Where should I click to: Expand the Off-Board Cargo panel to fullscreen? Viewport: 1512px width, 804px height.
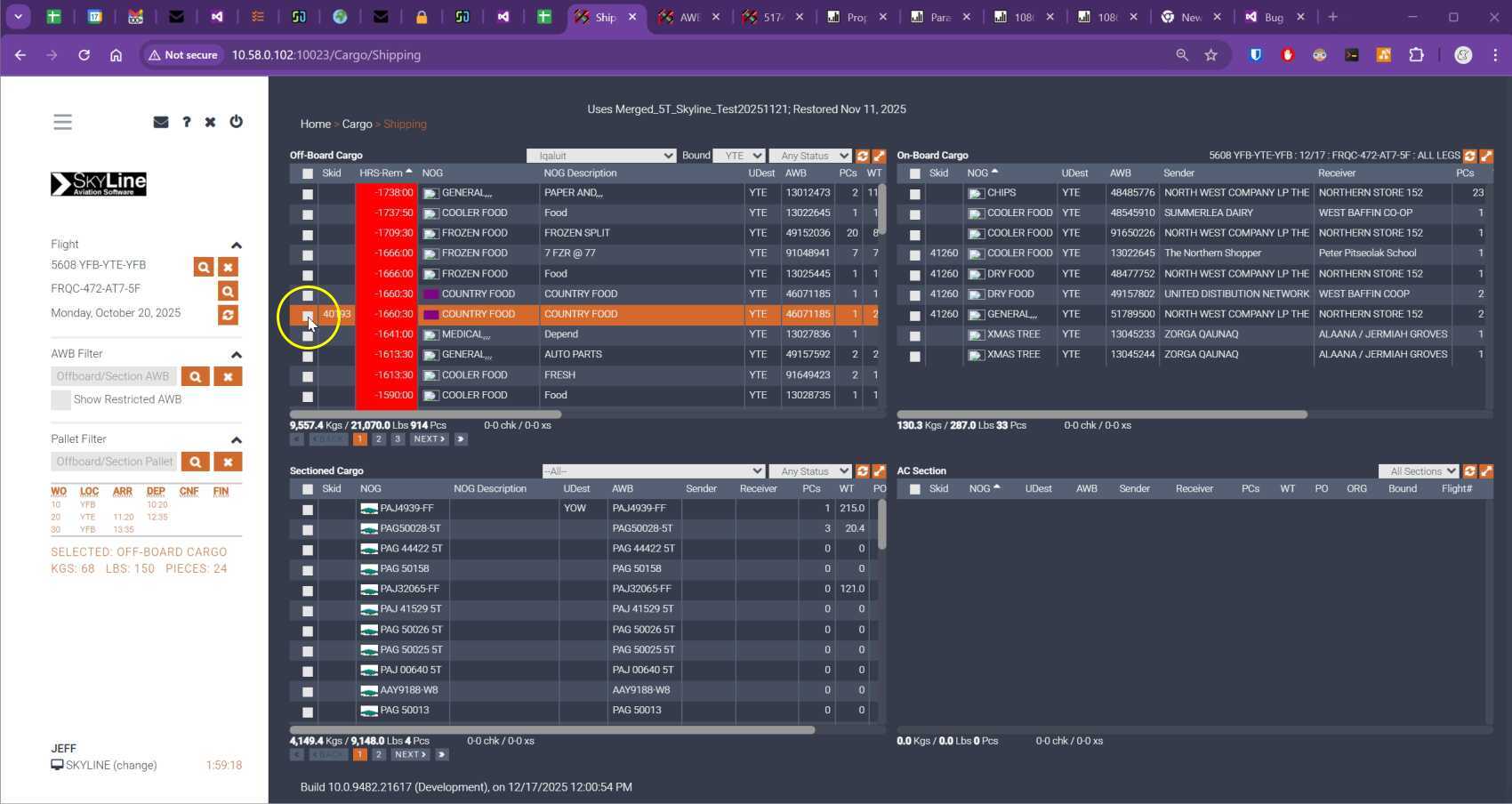(x=879, y=156)
